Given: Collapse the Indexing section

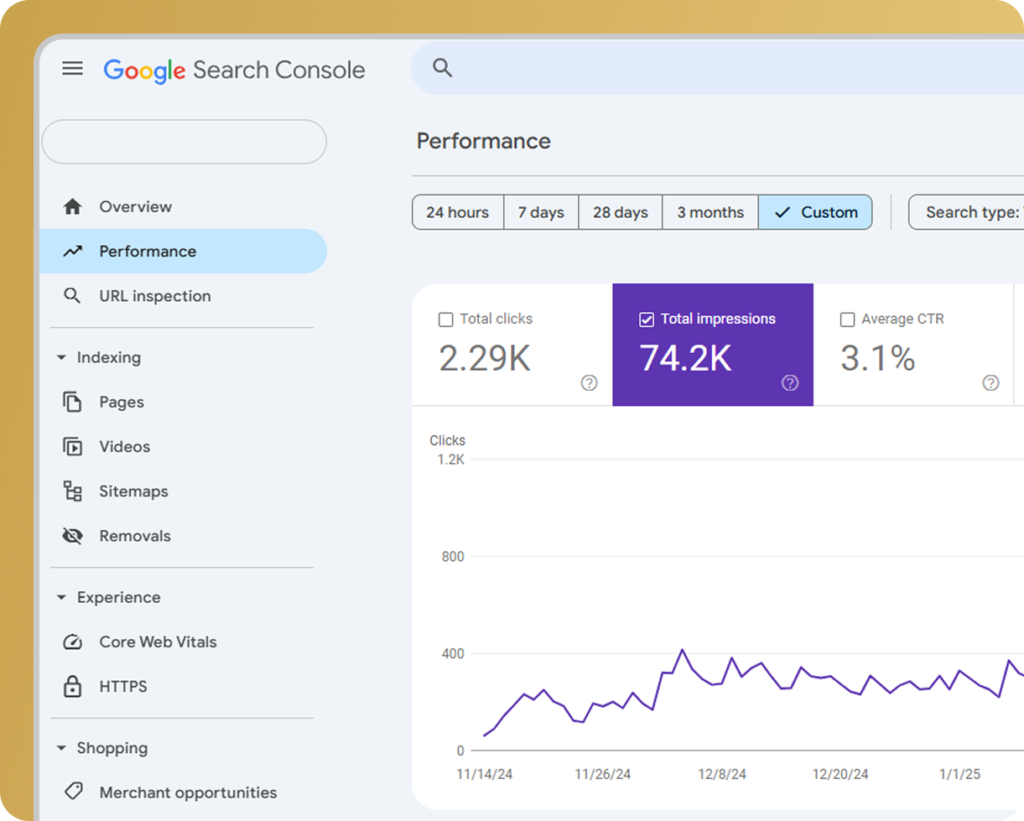Looking at the screenshot, I should [61, 358].
